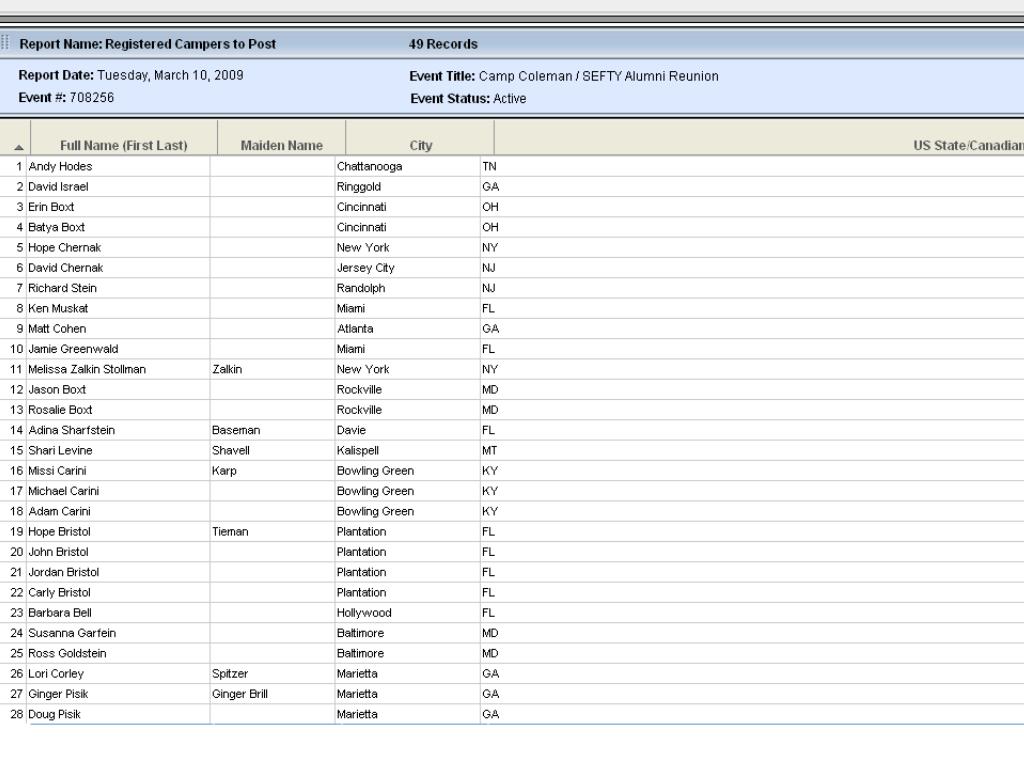Click the name Adina Sharfstein
Image resolution: width=1024 pixels, height=768 pixels.
tap(72, 430)
